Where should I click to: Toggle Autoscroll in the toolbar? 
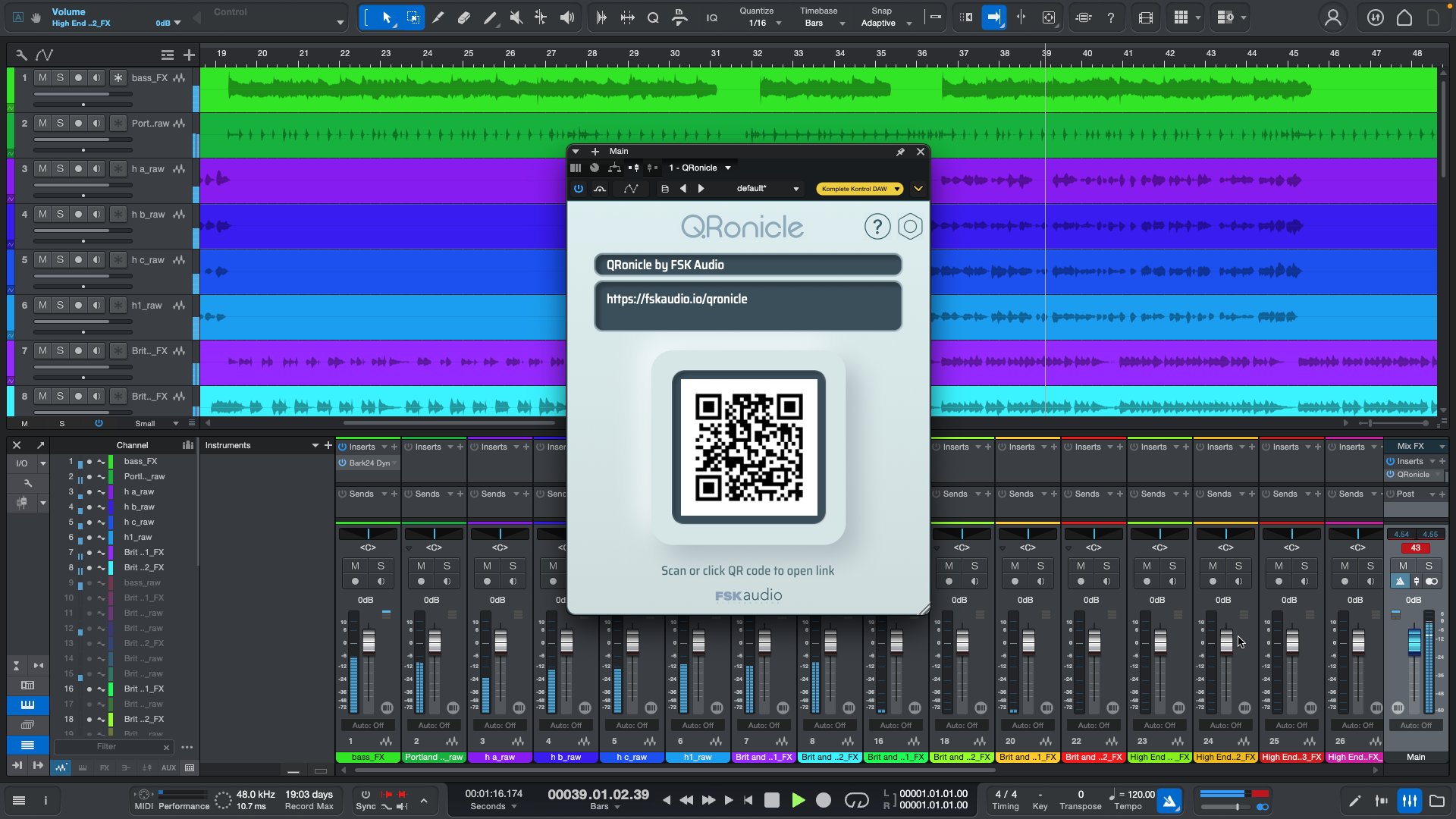(993, 17)
